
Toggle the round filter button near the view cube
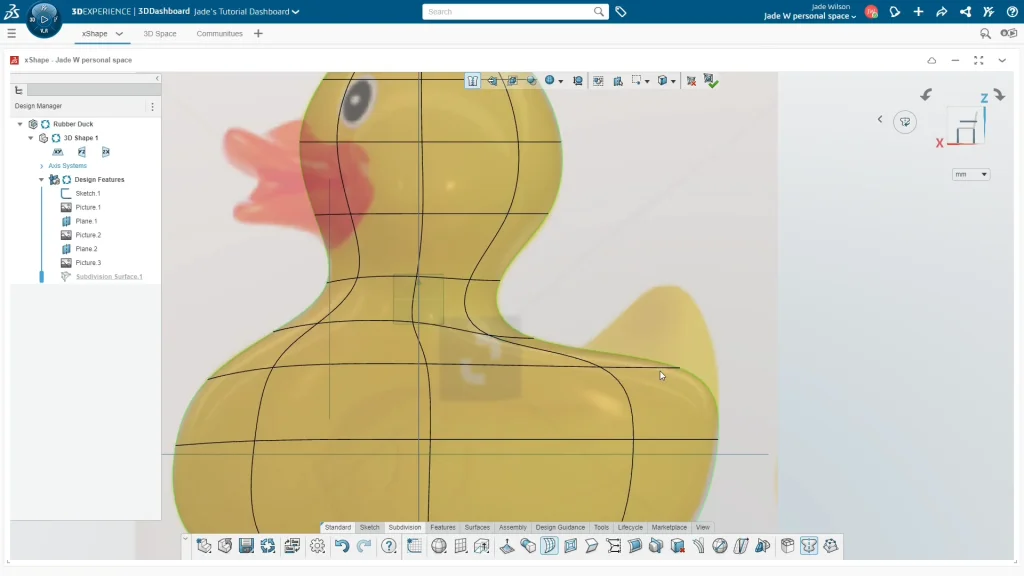point(905,122)
